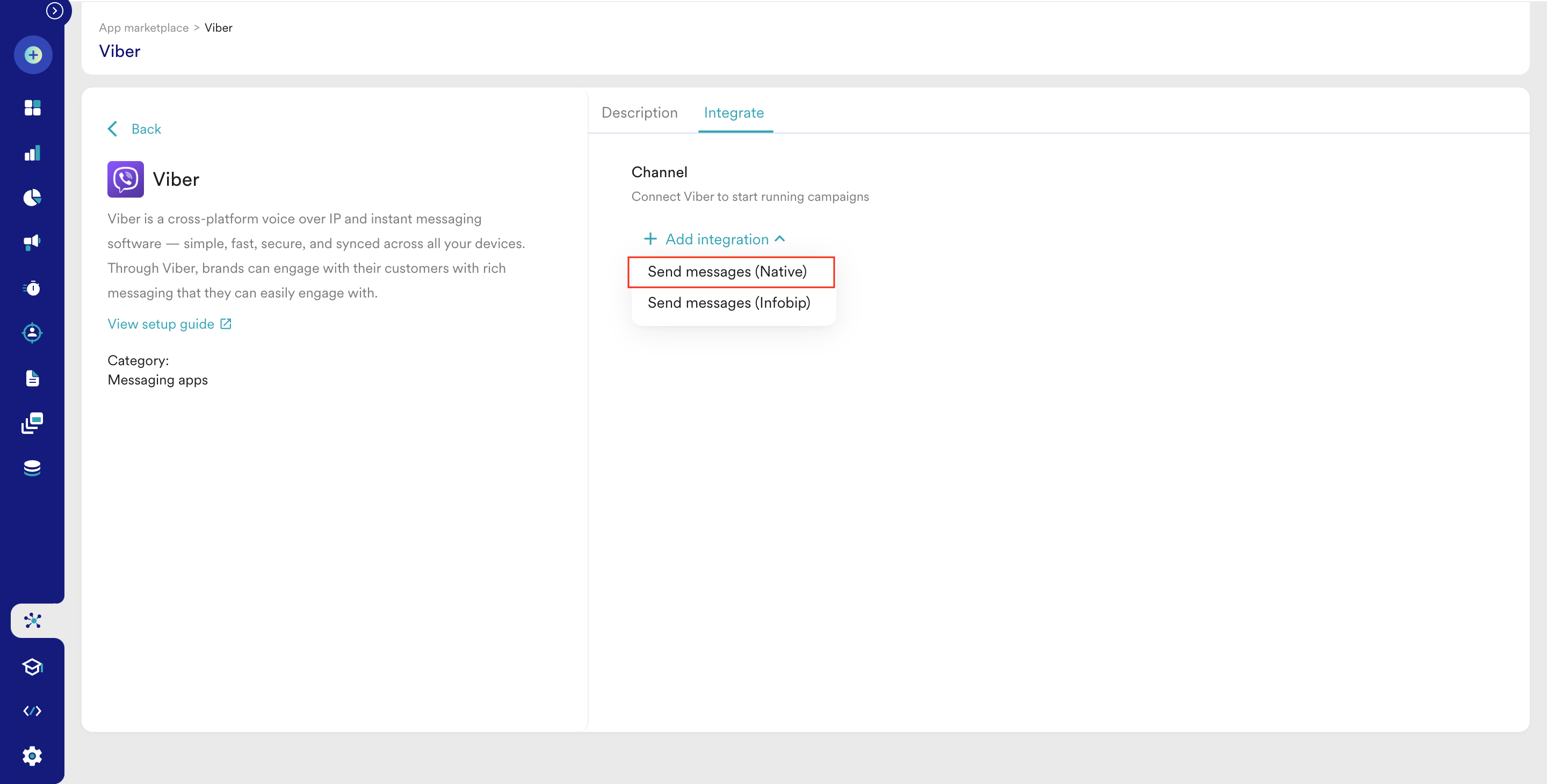The height and width of the screenshot is (784, 1547).
Task: Select the integrations network icon
Action: point(32,621)
